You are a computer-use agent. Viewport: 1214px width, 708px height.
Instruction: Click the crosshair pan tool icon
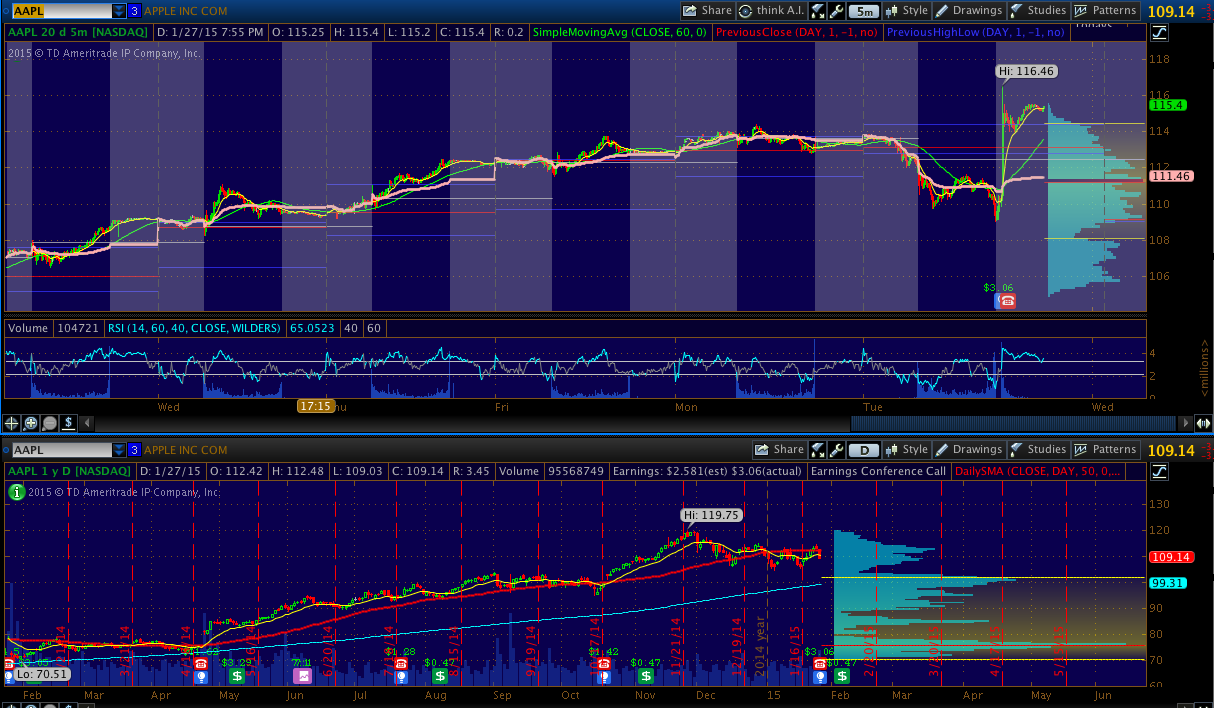tap(12, 423)
